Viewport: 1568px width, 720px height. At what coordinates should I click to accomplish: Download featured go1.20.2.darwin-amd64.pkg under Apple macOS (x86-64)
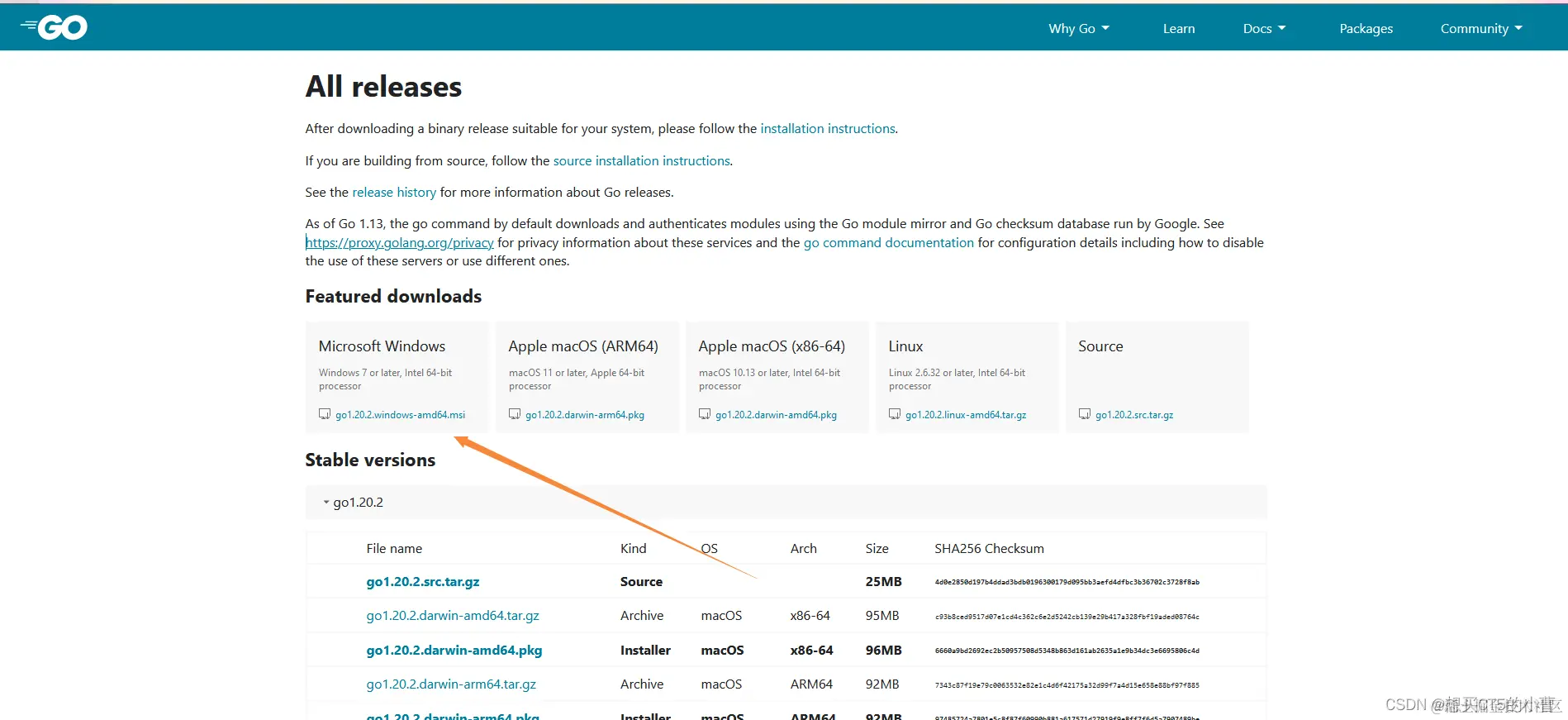pyautogui.click(x=776, y=415)
